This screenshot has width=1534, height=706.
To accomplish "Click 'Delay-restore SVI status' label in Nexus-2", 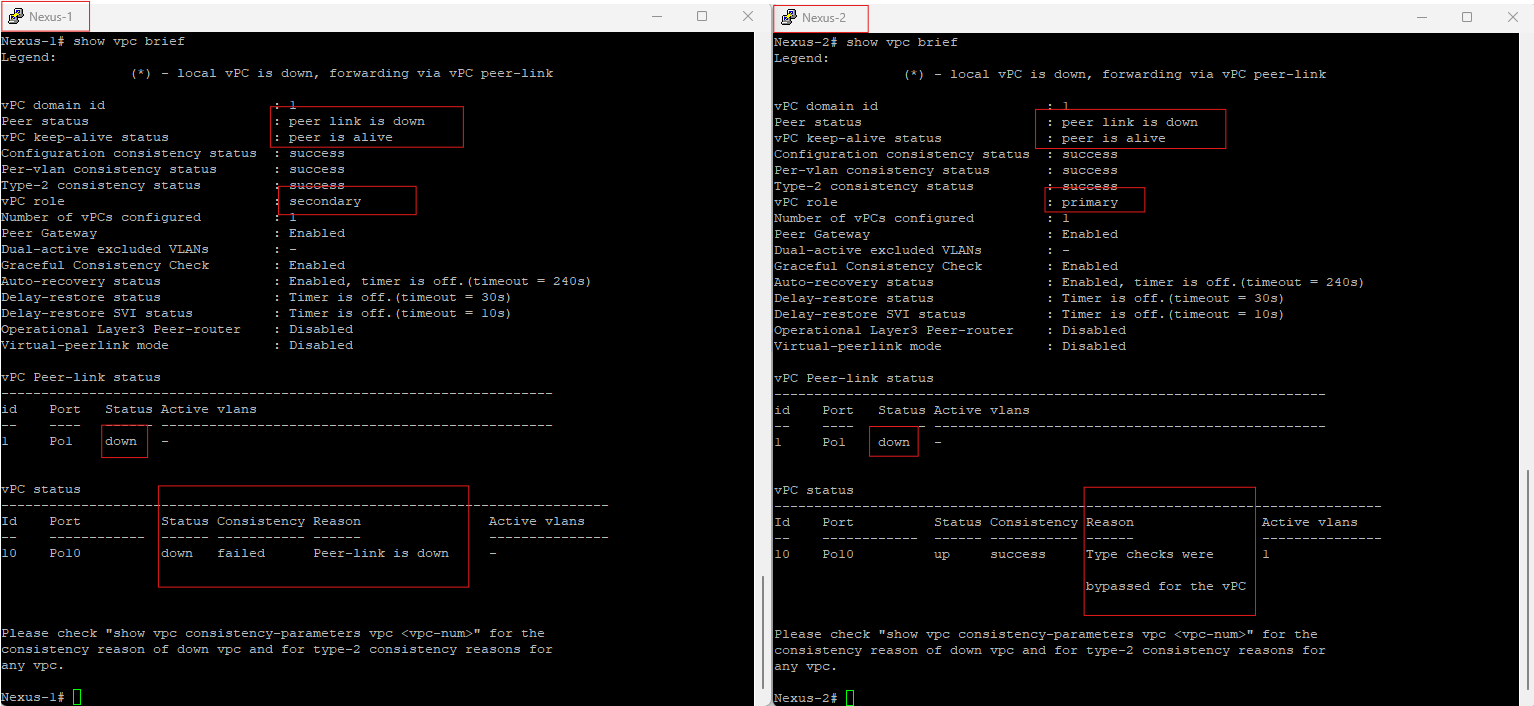I will click(x=870, y=314).
